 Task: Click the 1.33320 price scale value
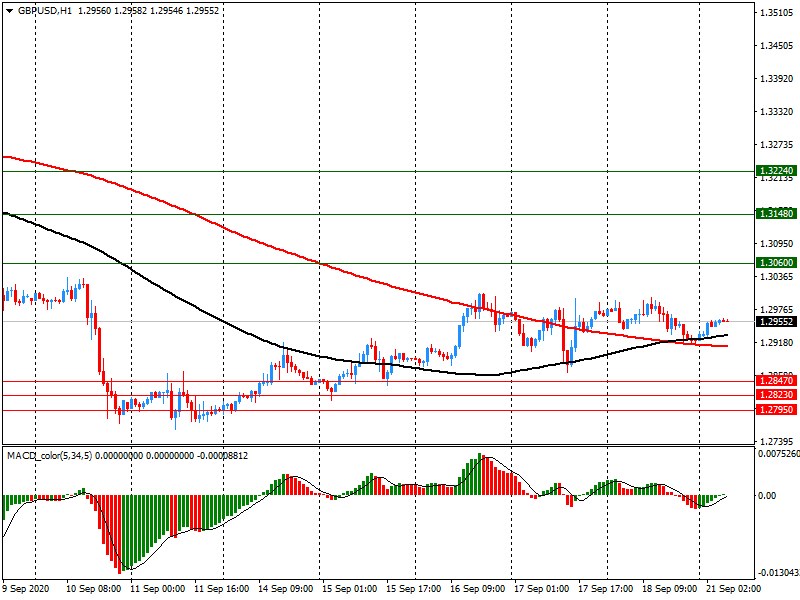pyautogui.click(x=777, y=112)
